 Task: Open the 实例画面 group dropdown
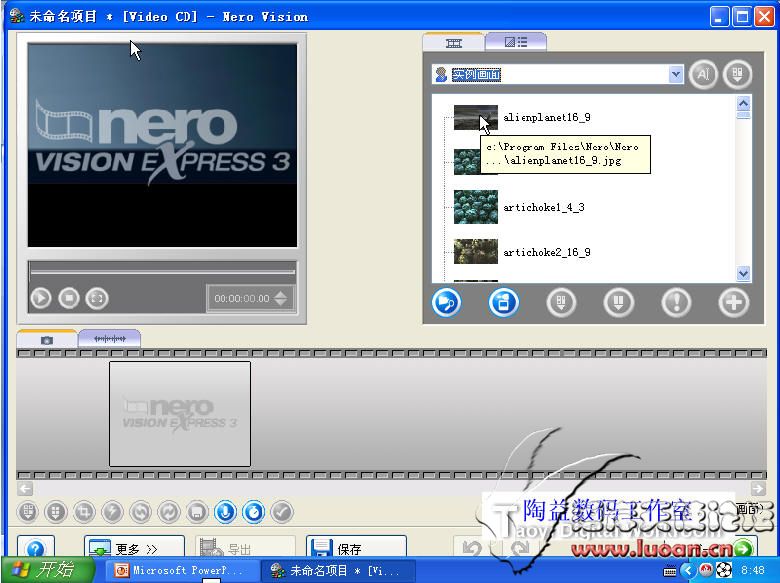click(676, 75)
